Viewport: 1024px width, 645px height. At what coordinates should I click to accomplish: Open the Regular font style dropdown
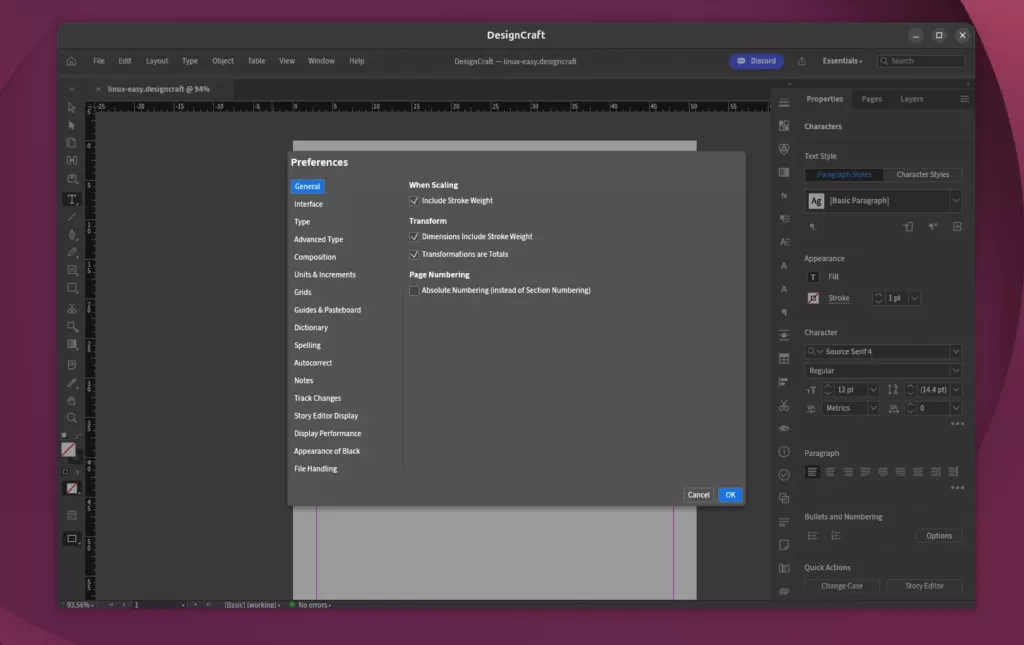coord(955,371)
